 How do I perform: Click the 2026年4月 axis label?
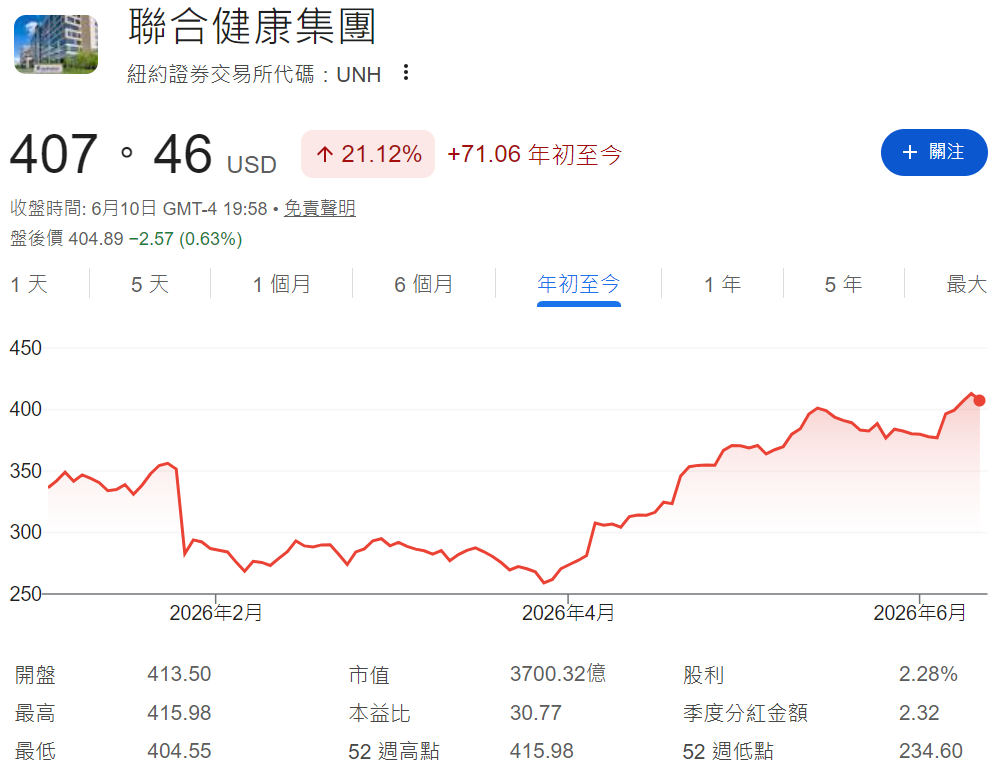click(x=568, y=612)
